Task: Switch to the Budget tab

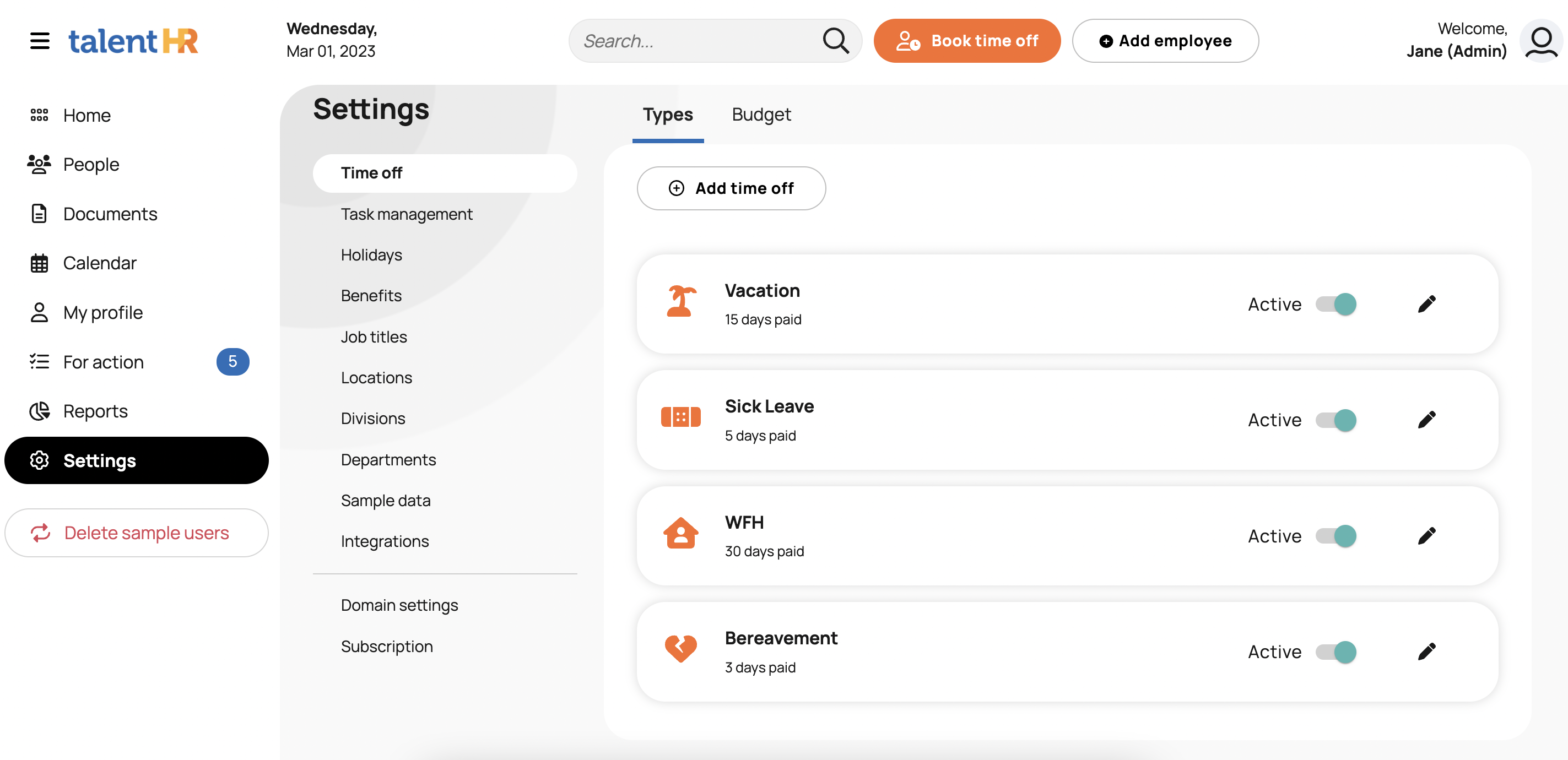Action: click(761, 115)
